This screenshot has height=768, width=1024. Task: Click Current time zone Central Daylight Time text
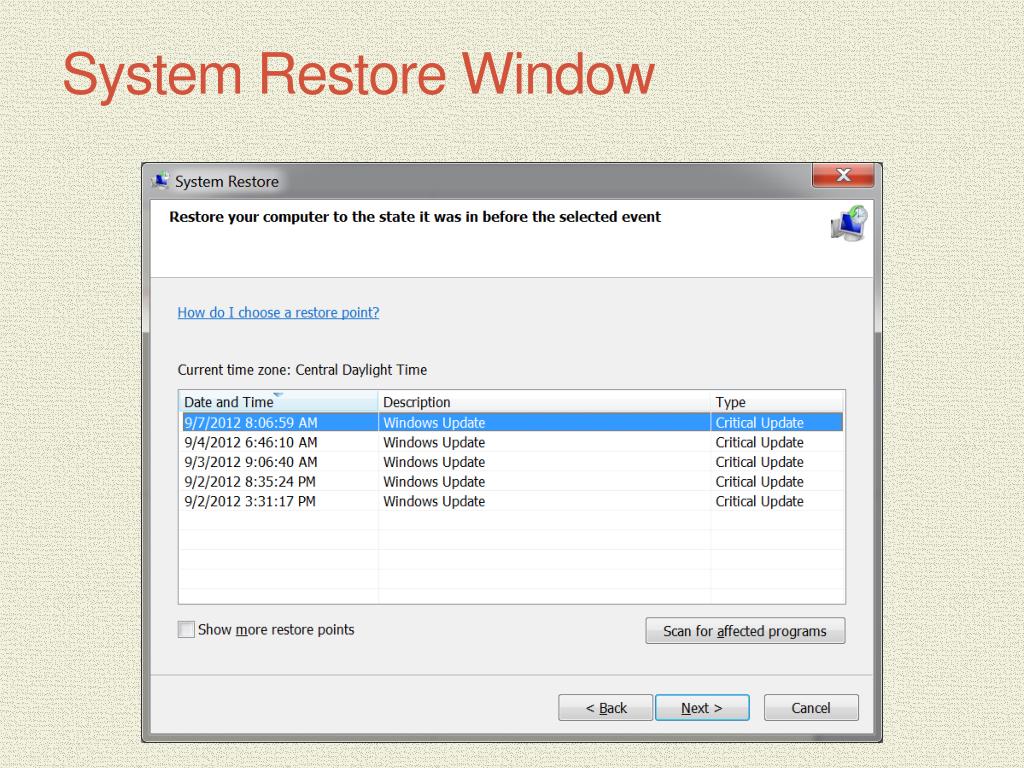click(x=302, y=370)
